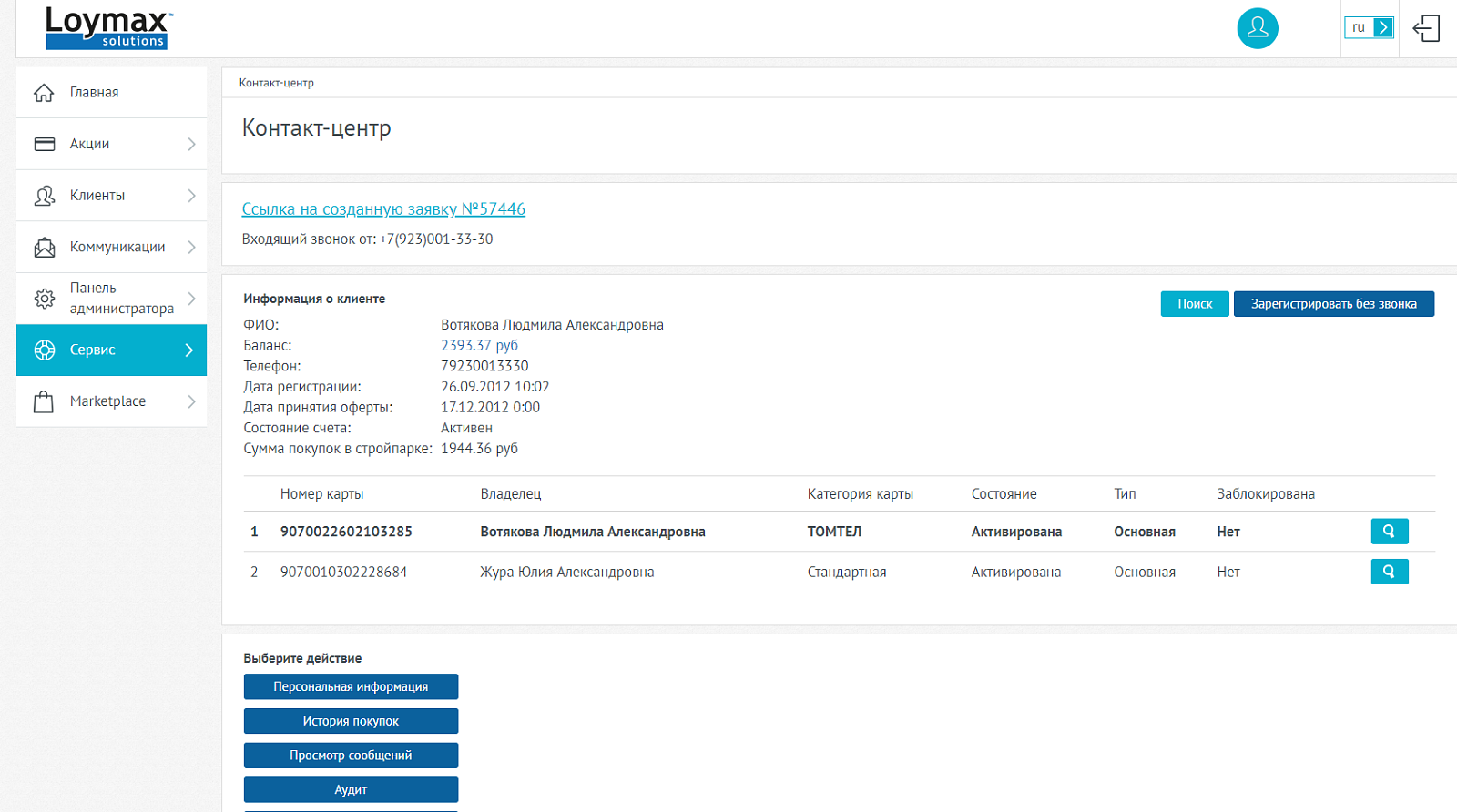Image resolution: width=1457 pixels, height=812 pixels.
Task: Click the Loymax solutions logo
Action: (x=108, y=28)
